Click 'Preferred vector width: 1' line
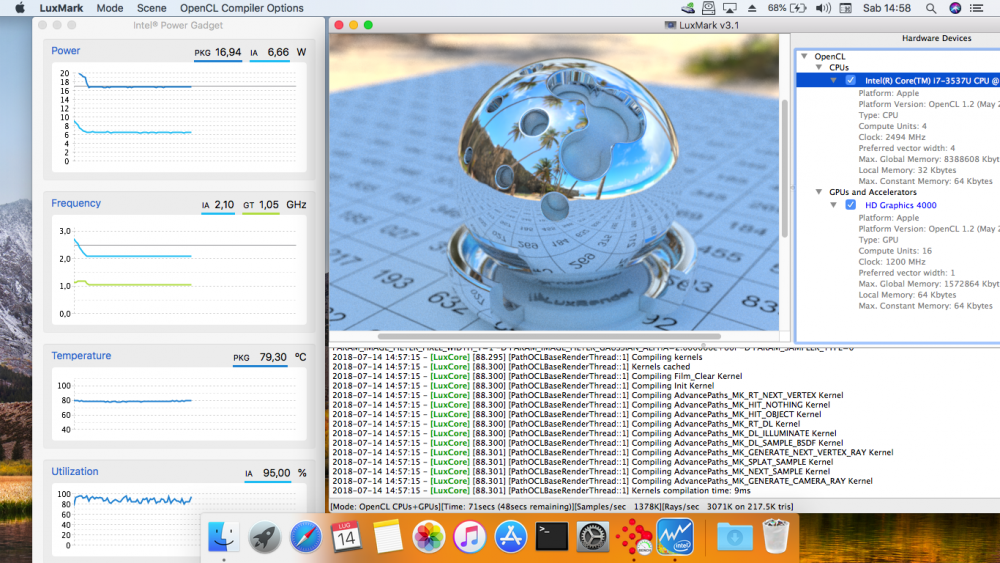Image resolution: width=1000 pixels, height=563 pixels. coord(906,272)
